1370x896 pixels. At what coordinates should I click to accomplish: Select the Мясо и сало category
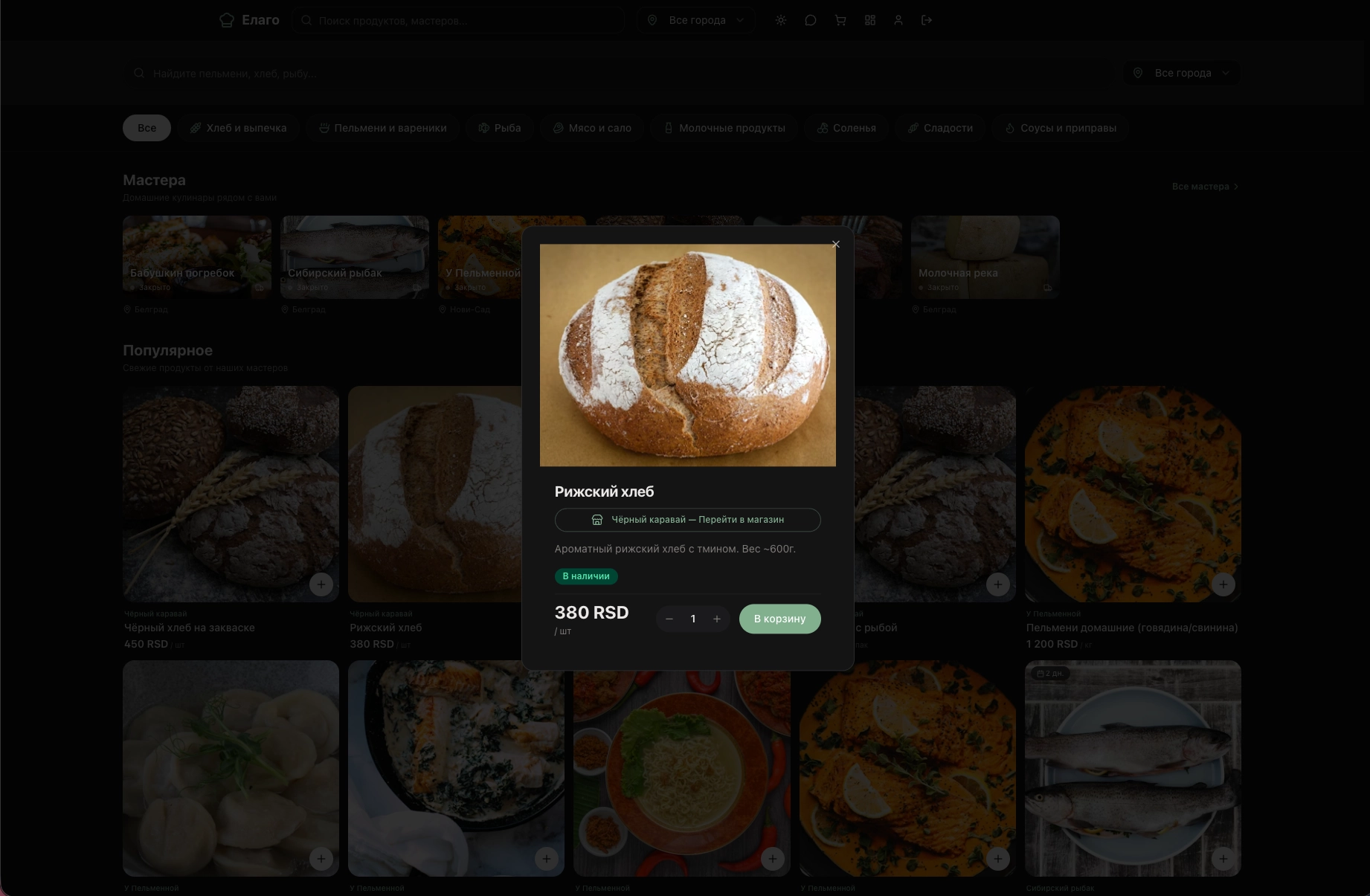pos(592,128)
